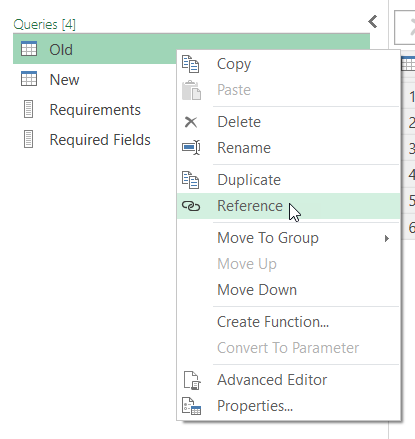
Task: Click the Queries [4] pane header
Action: (x=45, y=24)
